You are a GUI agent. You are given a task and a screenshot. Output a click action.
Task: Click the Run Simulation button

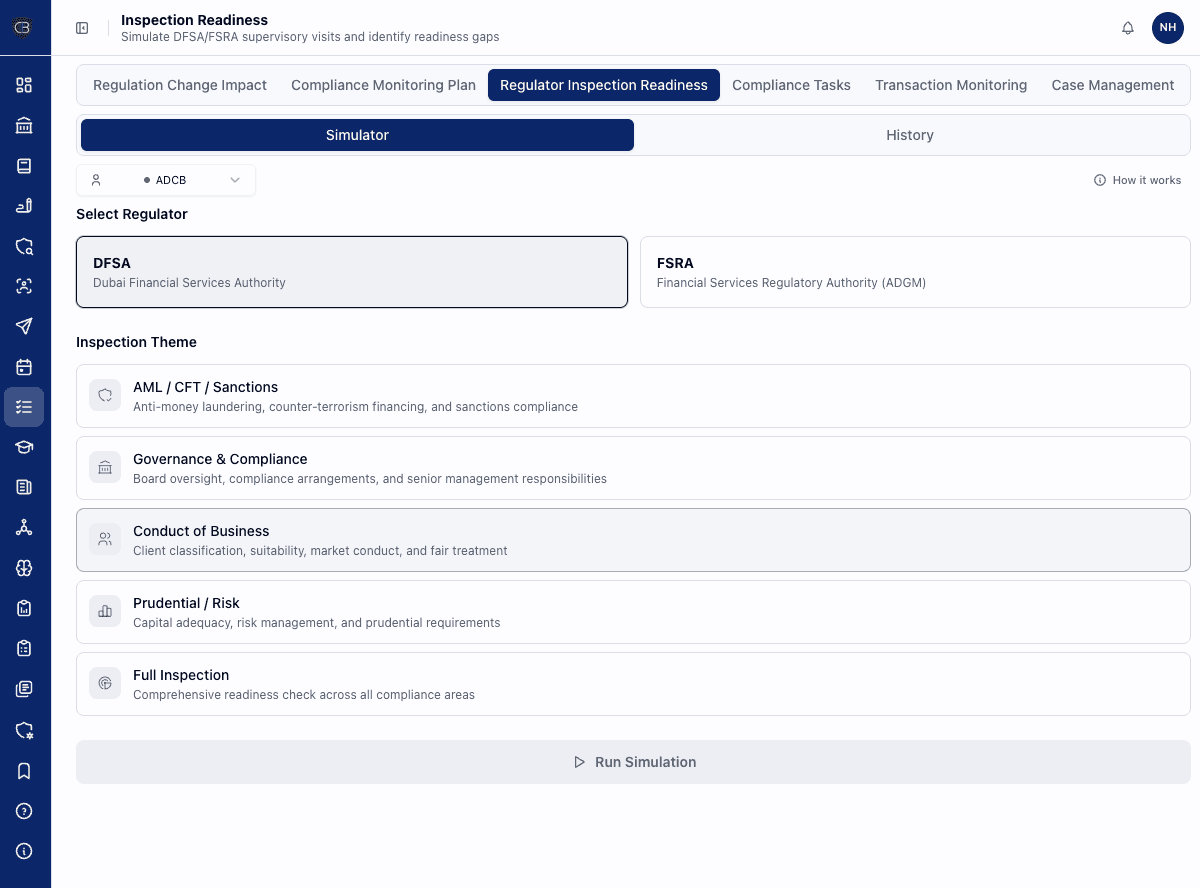click(633, 761)
